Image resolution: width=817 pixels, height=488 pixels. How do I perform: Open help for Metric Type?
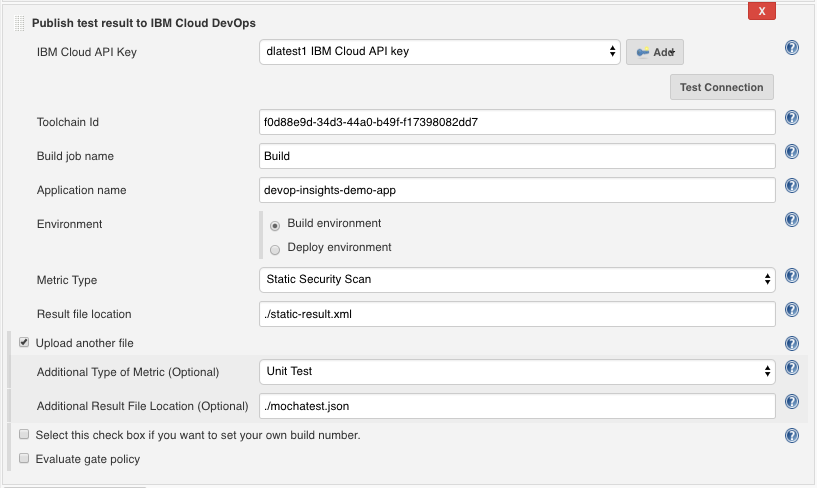[791, 276]
